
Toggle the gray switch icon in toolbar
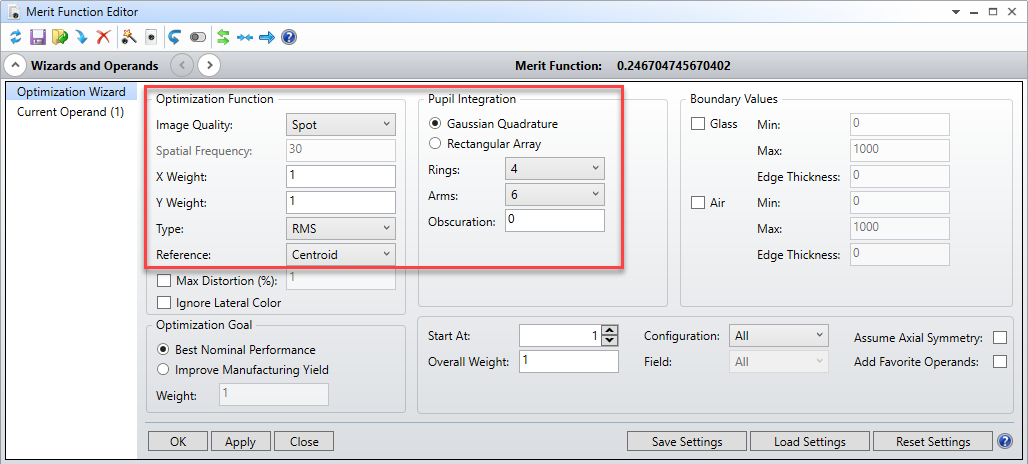[198, 37]
